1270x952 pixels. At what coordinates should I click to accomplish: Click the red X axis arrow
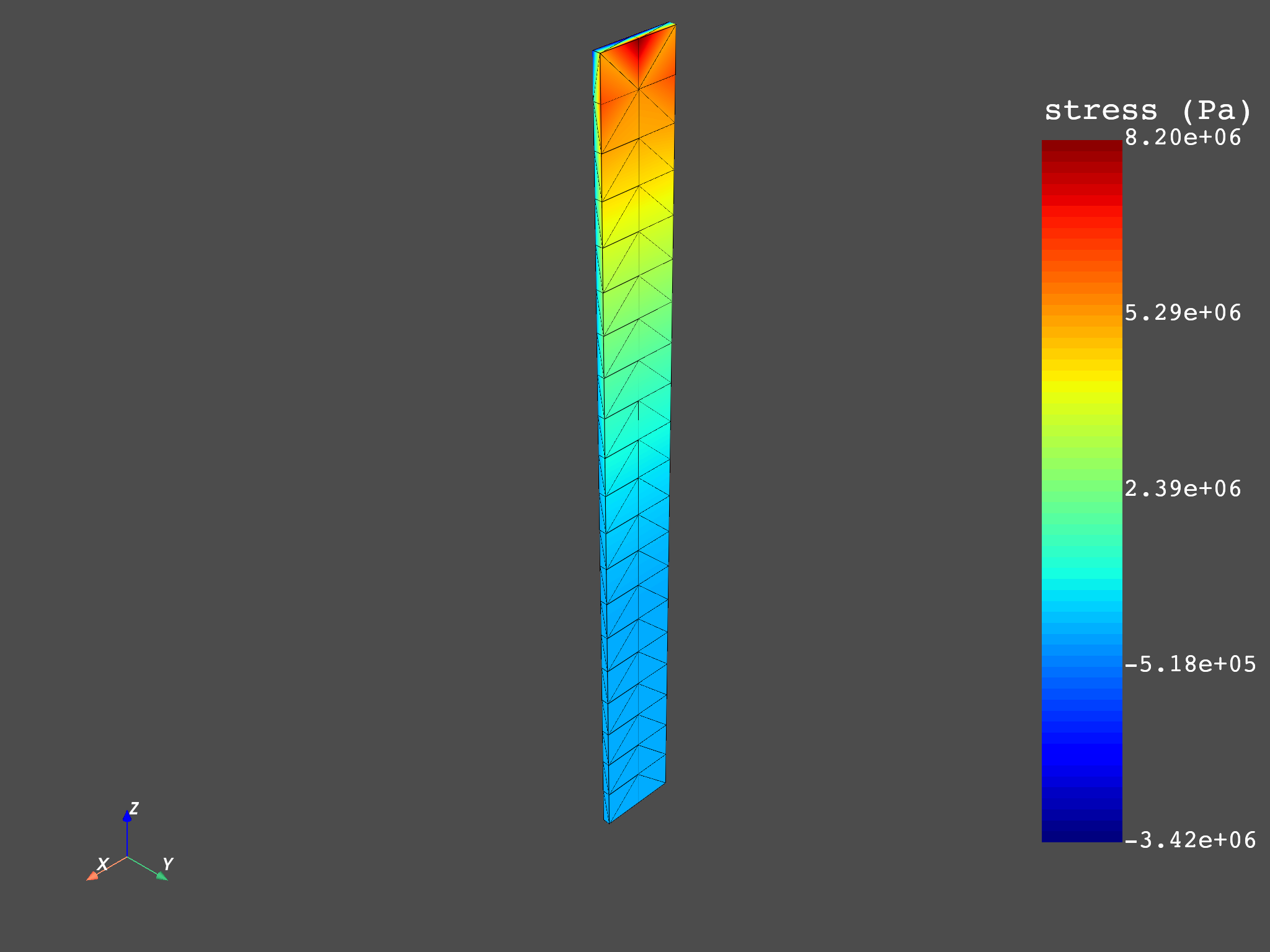click(106, 868)
